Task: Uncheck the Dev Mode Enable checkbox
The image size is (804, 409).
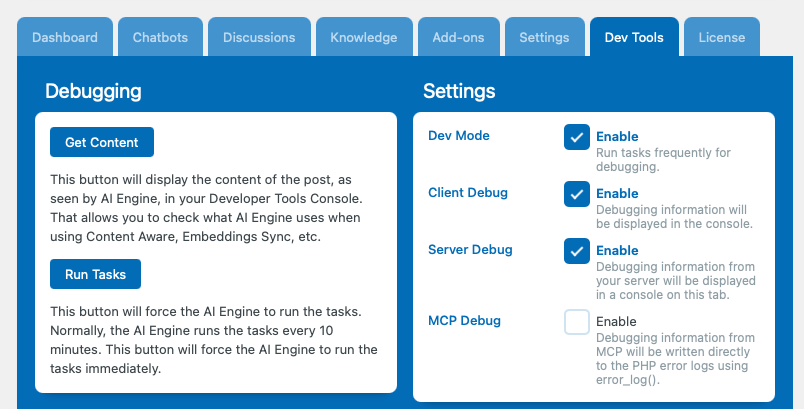Action: pyautogui.click(x=577, y=137)
